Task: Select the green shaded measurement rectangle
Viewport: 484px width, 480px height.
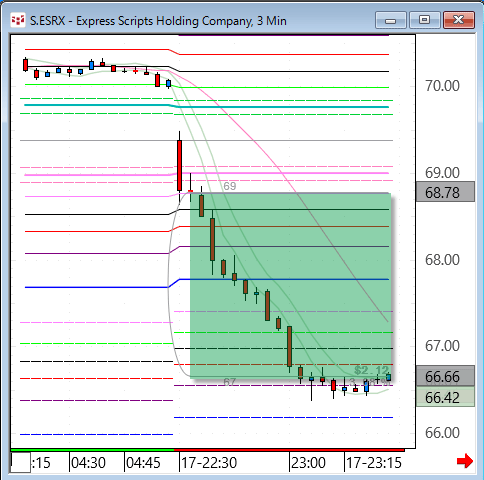Action: [x=290, y=285]
